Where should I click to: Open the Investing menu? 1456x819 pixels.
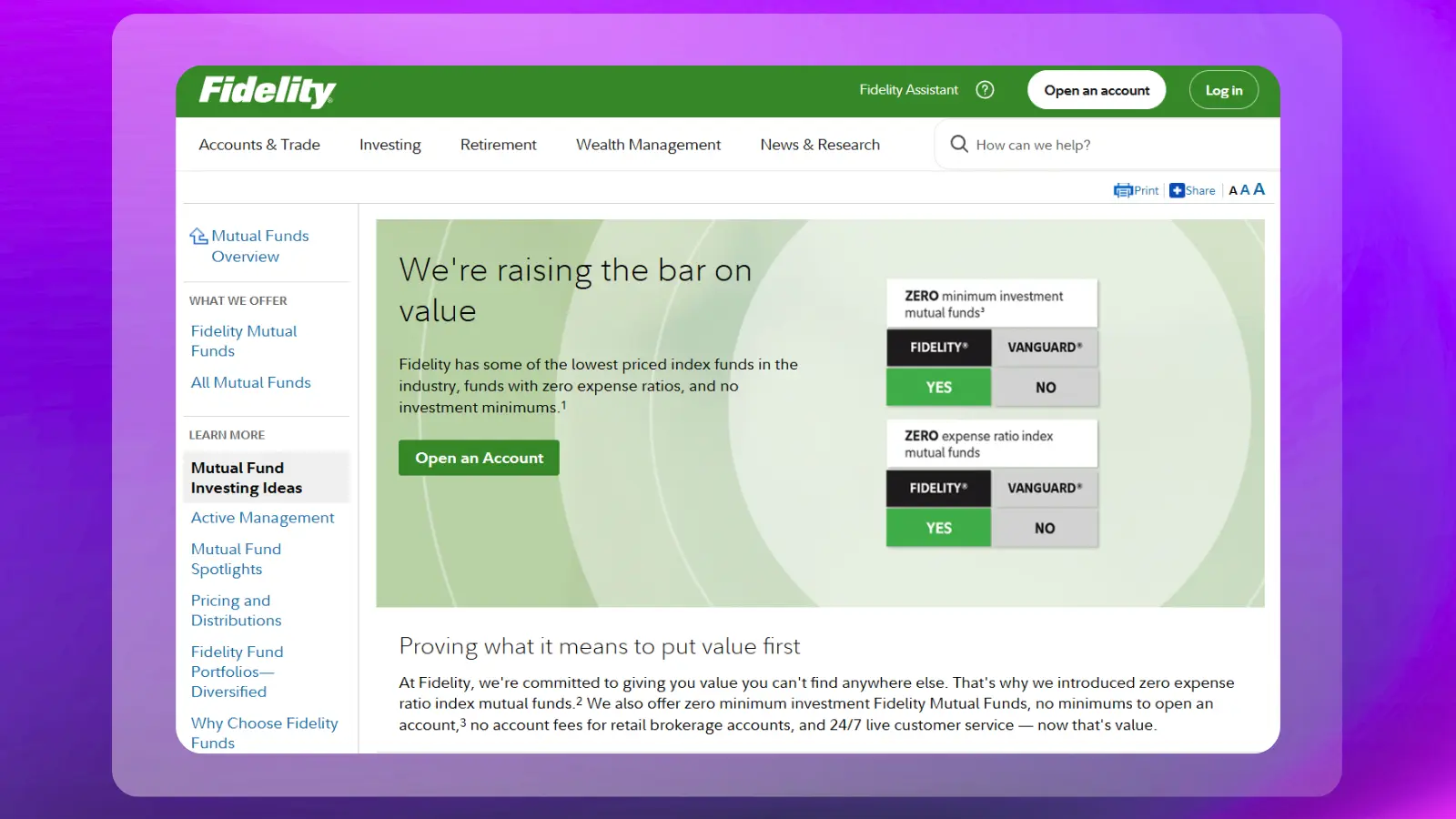click(x=390, y=145)
